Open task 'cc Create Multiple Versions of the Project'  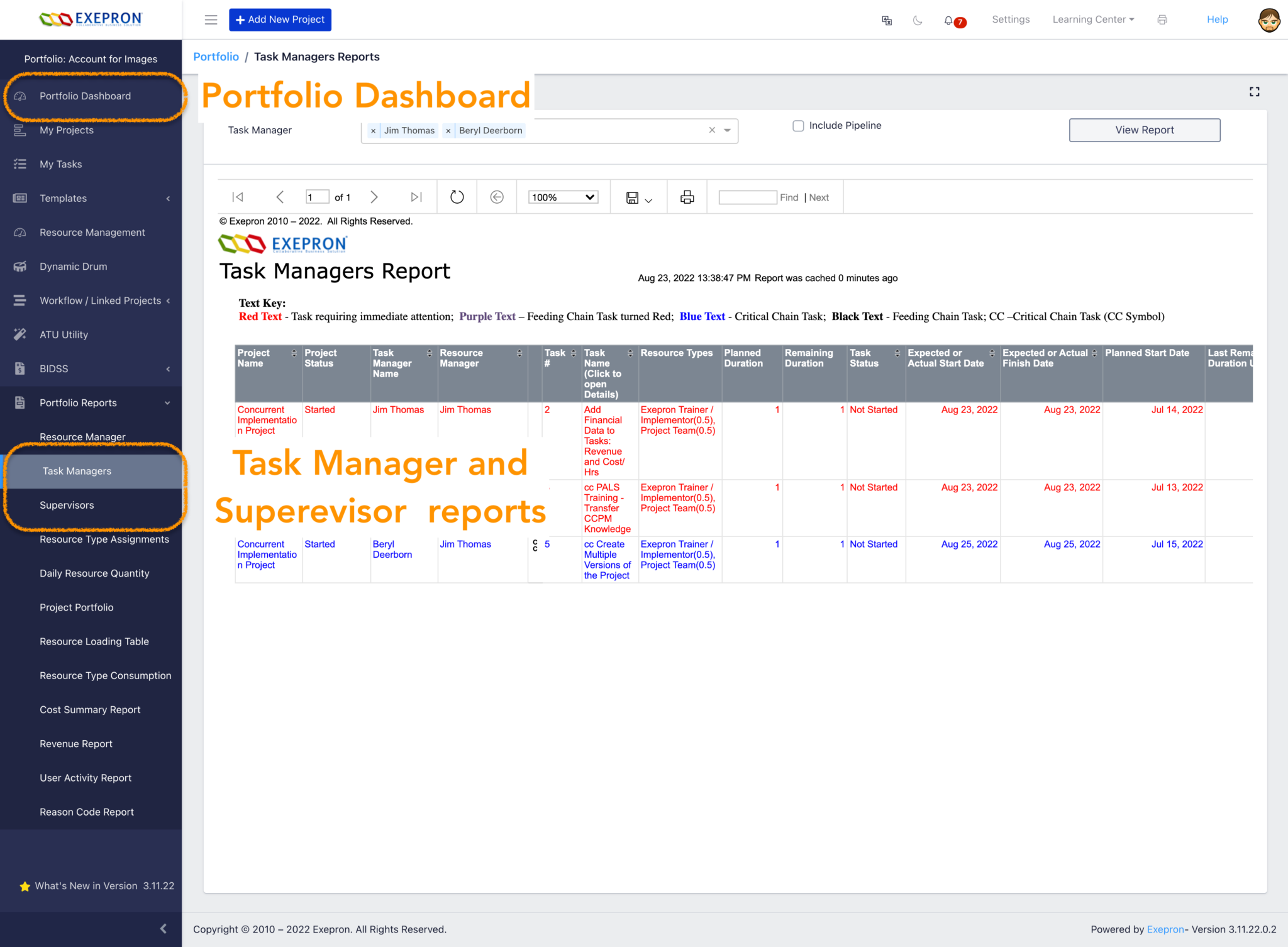[x=608, y=560]
